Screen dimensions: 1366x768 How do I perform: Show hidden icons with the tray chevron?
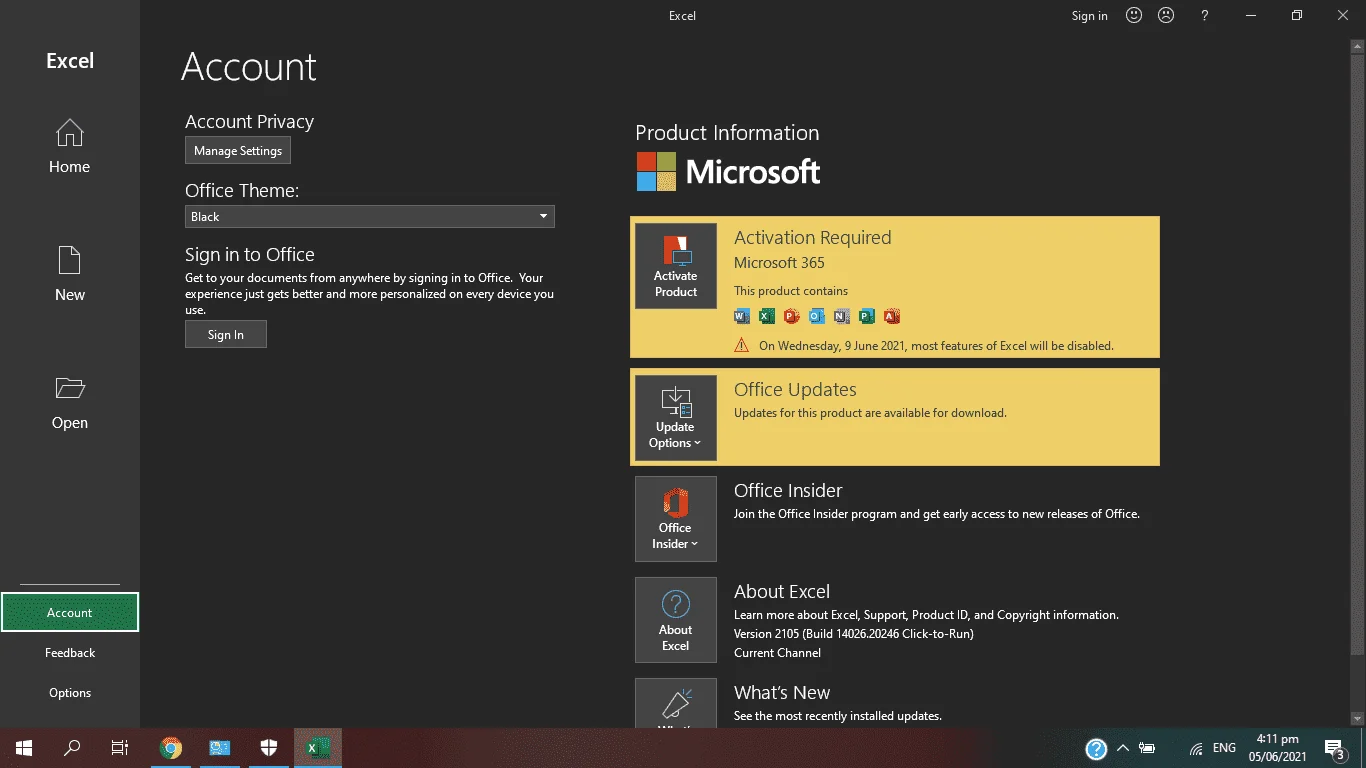click(x=1123, y=748)
